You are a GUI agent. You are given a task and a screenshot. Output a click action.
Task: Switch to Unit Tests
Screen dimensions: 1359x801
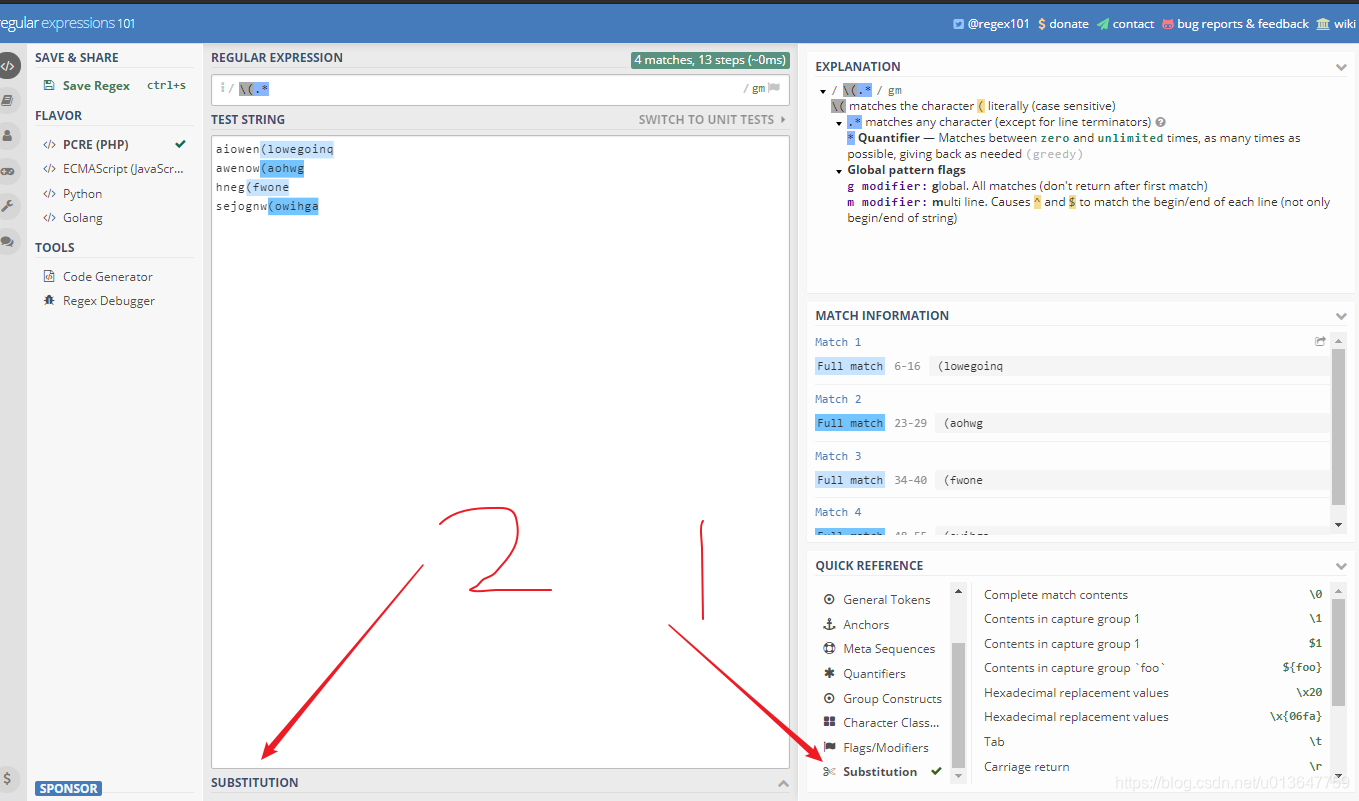tap(712, 119)
